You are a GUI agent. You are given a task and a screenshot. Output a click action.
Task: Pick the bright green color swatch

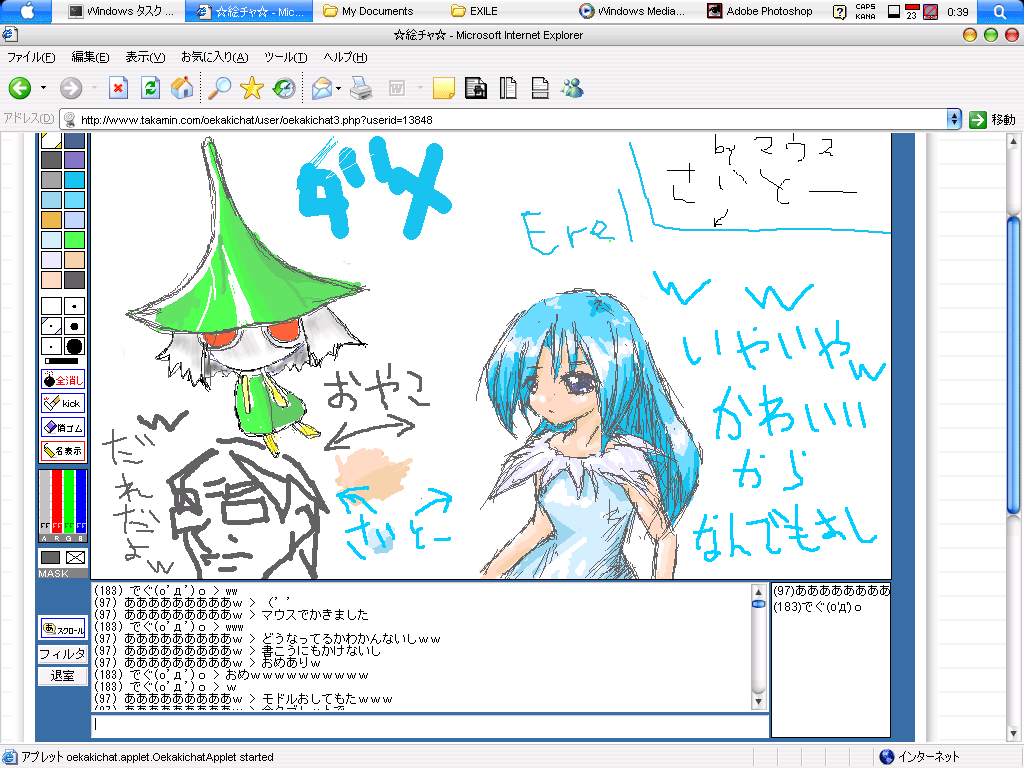click(x=74, y=240)
